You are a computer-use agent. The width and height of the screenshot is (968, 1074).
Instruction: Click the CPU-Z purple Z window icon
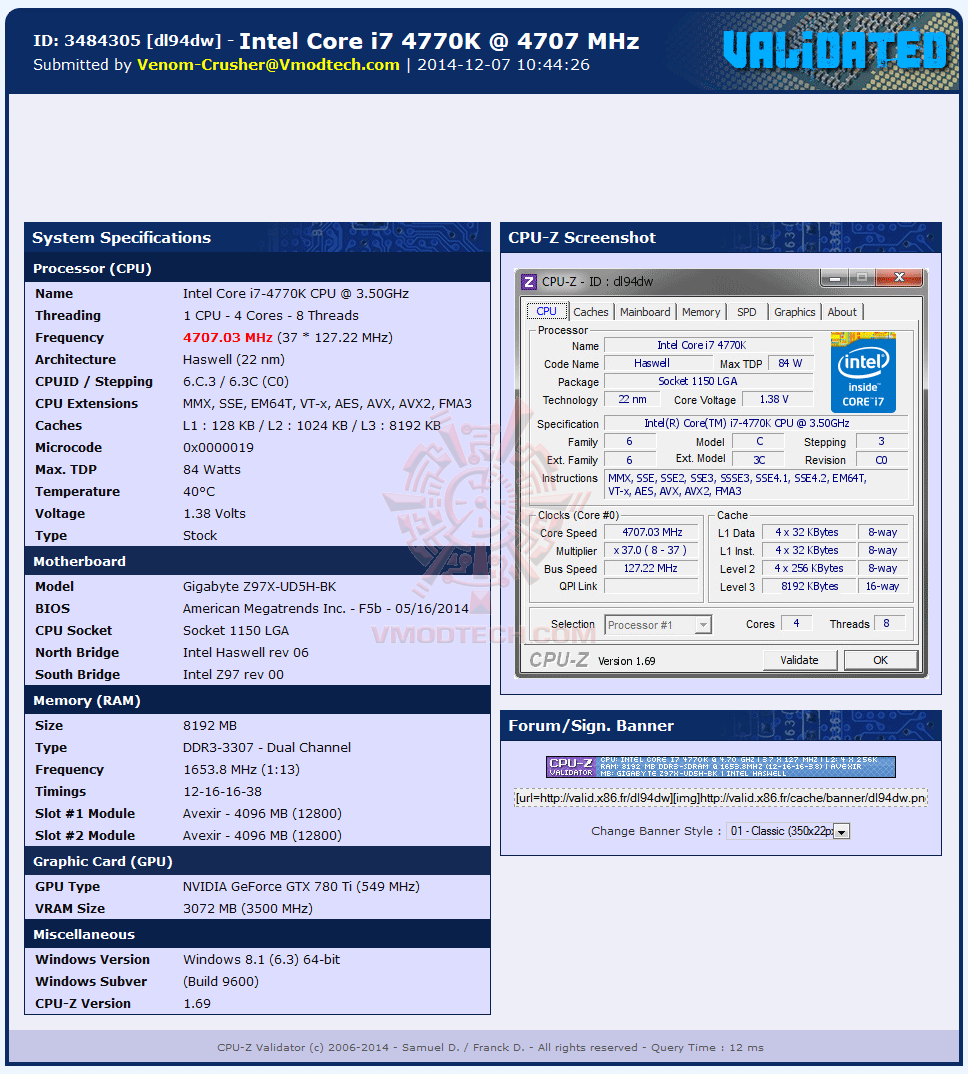pyautogui.click(x=529, y=282)
